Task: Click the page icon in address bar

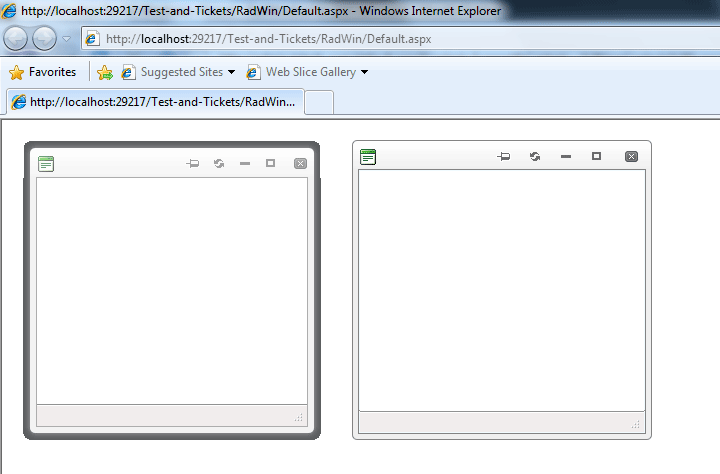Action: coord(92,39)
